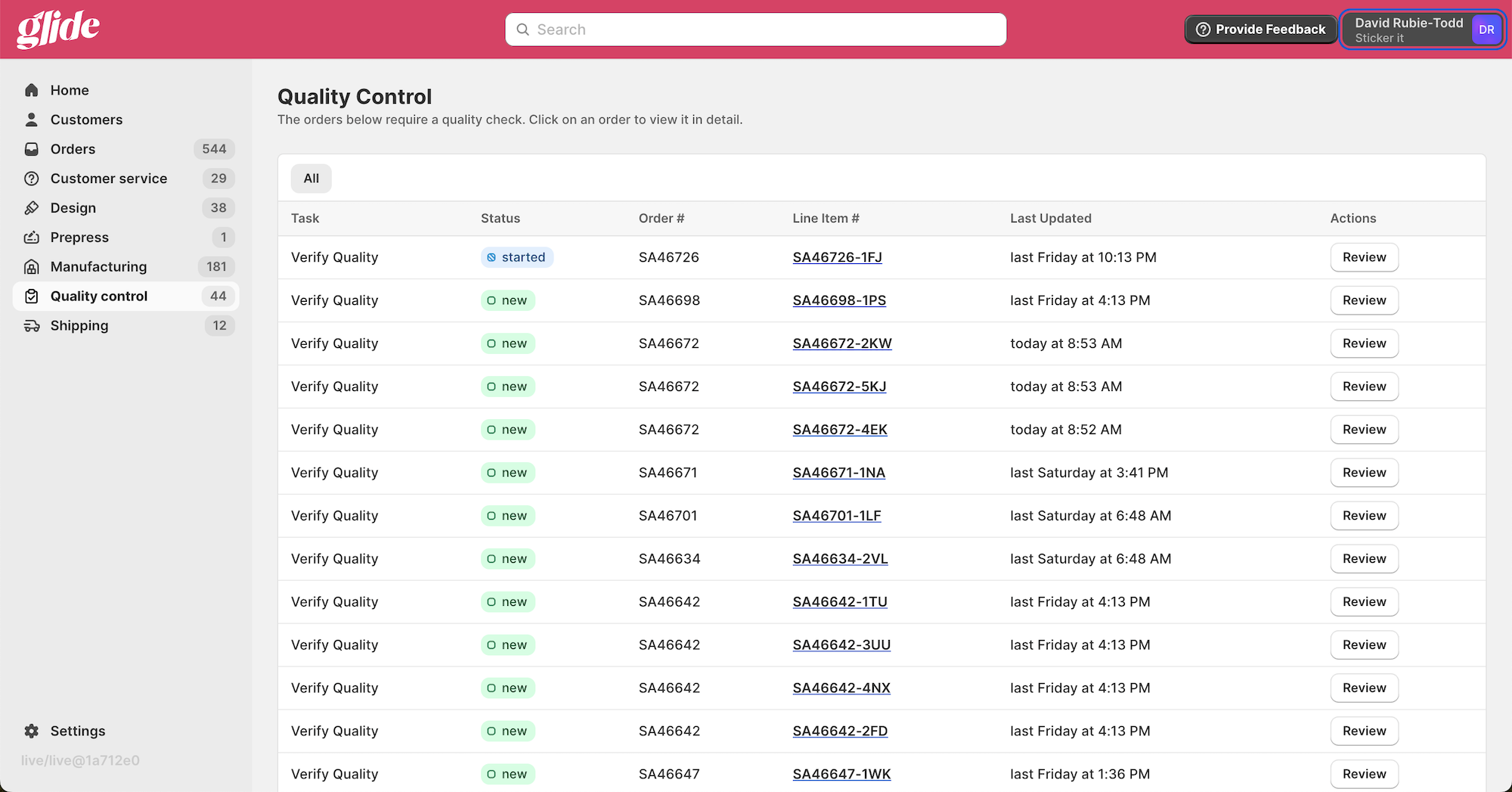Click the Customer service help icon

coord(32,179)
